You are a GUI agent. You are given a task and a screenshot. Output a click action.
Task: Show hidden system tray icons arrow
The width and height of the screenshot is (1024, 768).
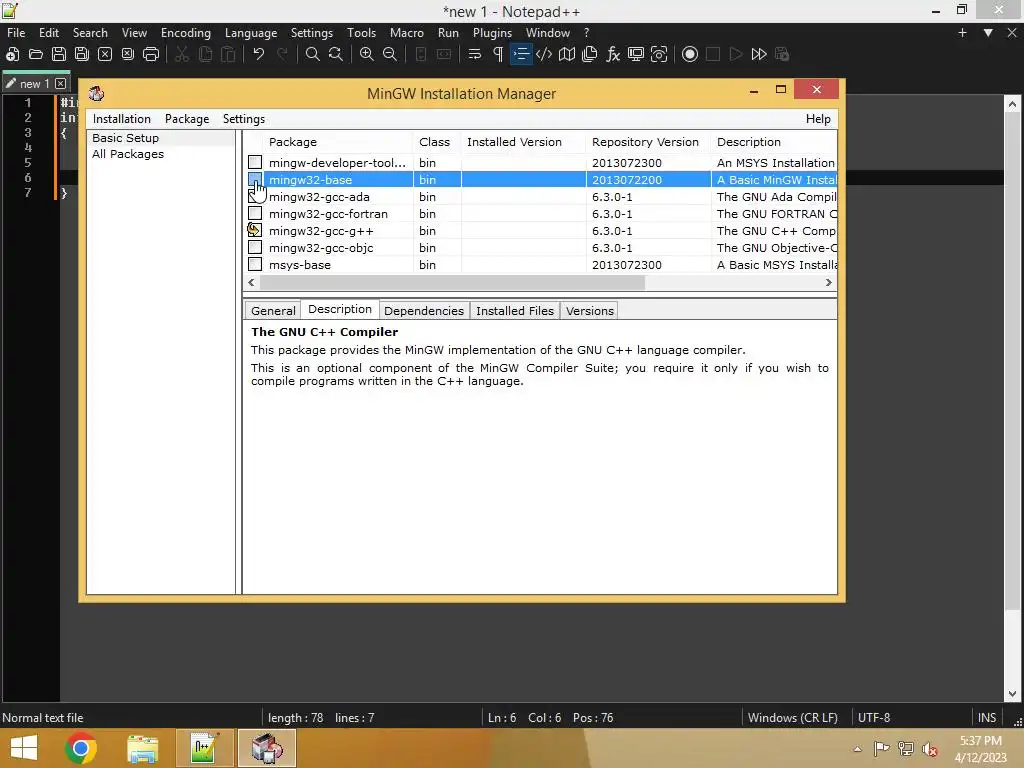[x=857, y=749]
